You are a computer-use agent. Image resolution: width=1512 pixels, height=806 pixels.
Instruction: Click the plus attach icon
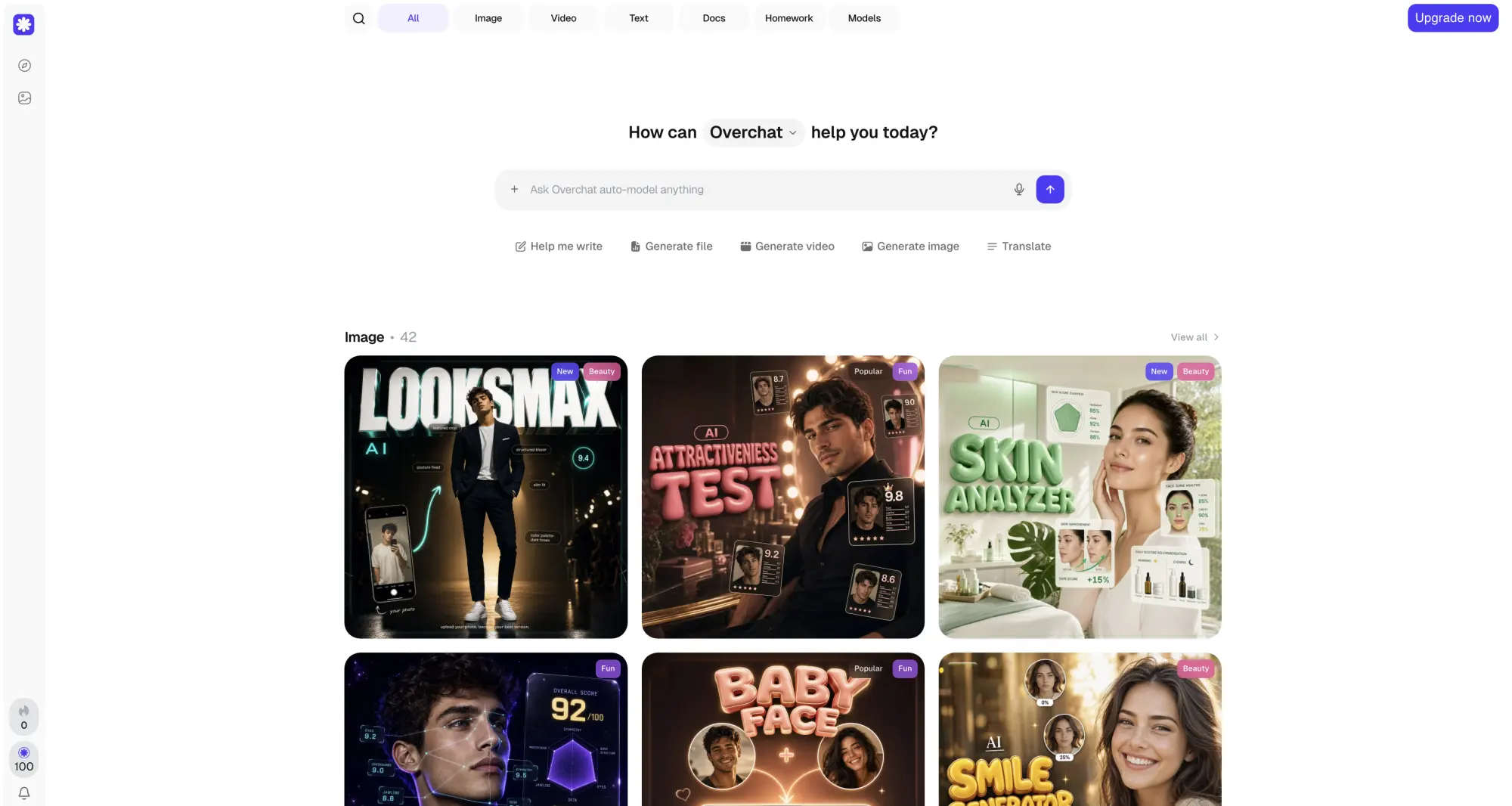pos(514,189)
